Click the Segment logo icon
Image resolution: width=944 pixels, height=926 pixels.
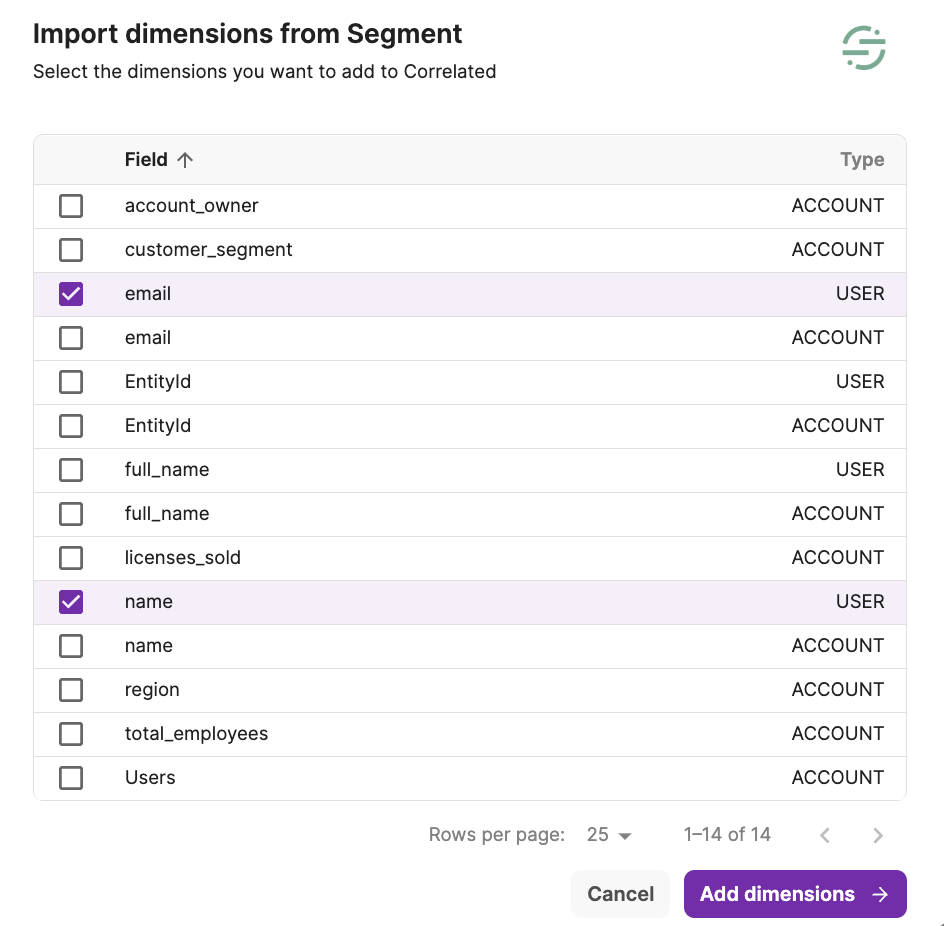tap(863, 48)
